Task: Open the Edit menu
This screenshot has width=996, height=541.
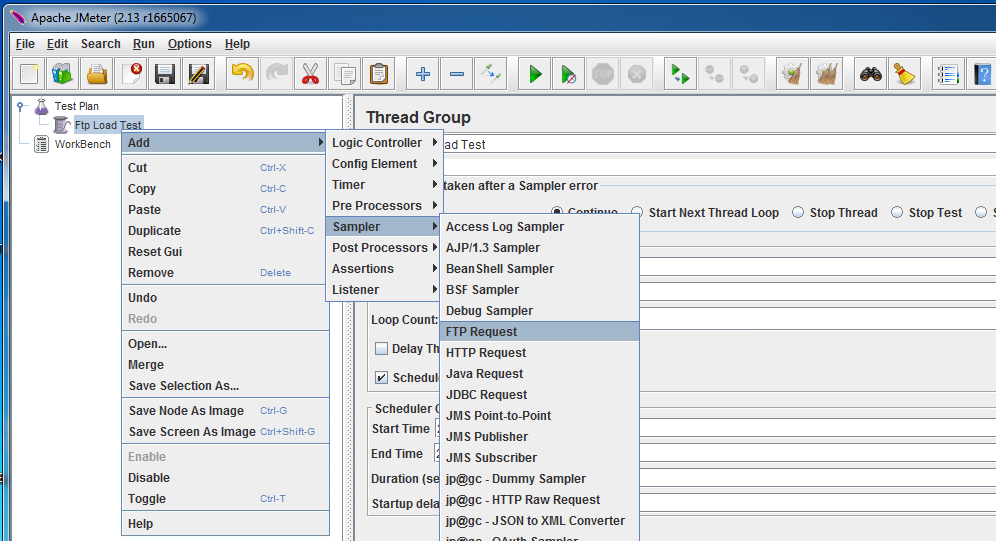Action: tap(57, 44)
